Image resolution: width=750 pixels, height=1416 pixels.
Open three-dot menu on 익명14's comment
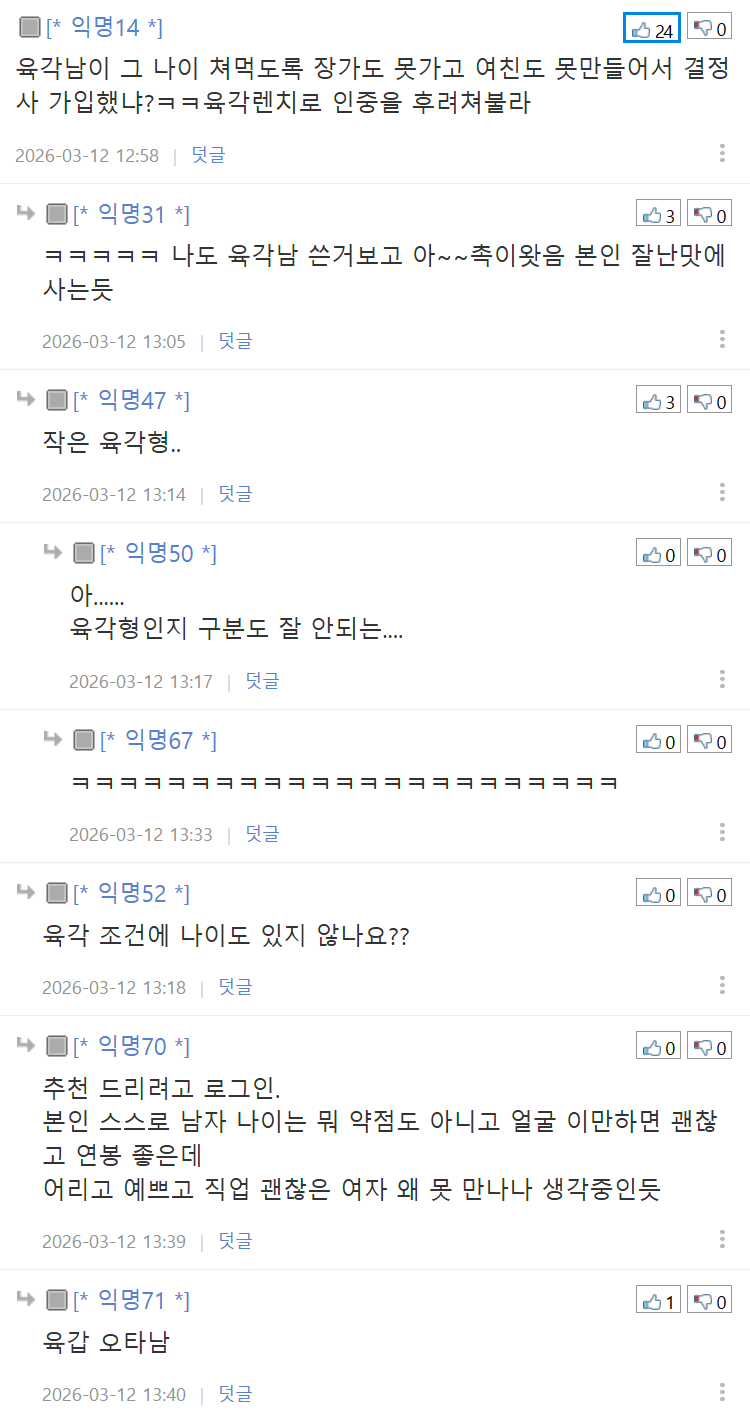click(x=722, y=153)
